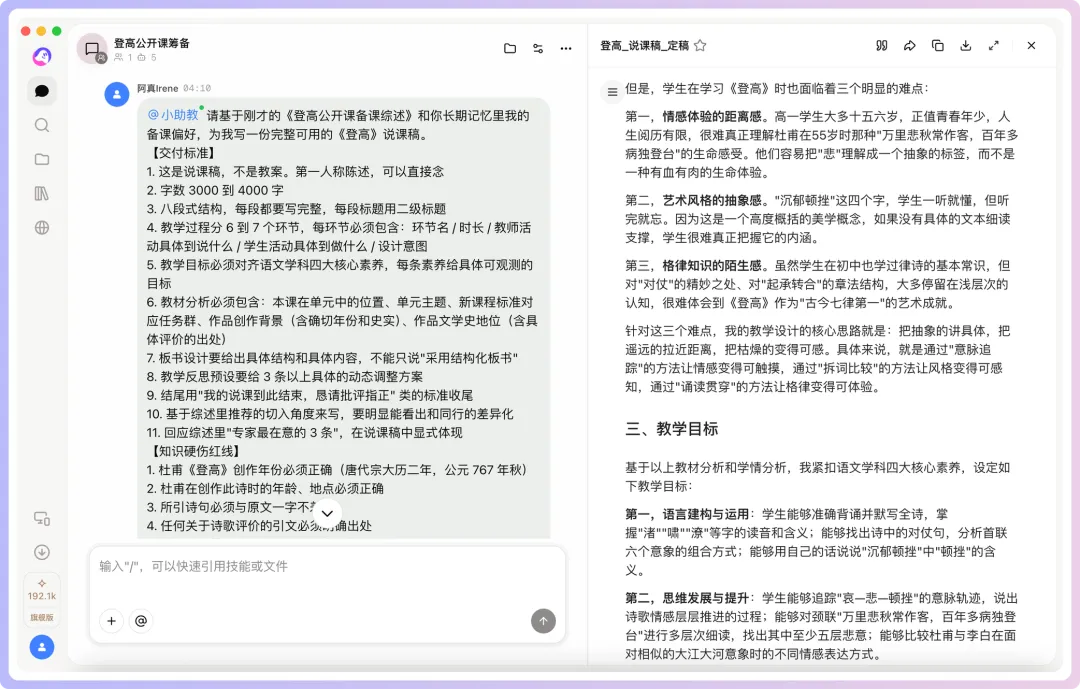Click the @ mention button below the input

pos(141,621)
